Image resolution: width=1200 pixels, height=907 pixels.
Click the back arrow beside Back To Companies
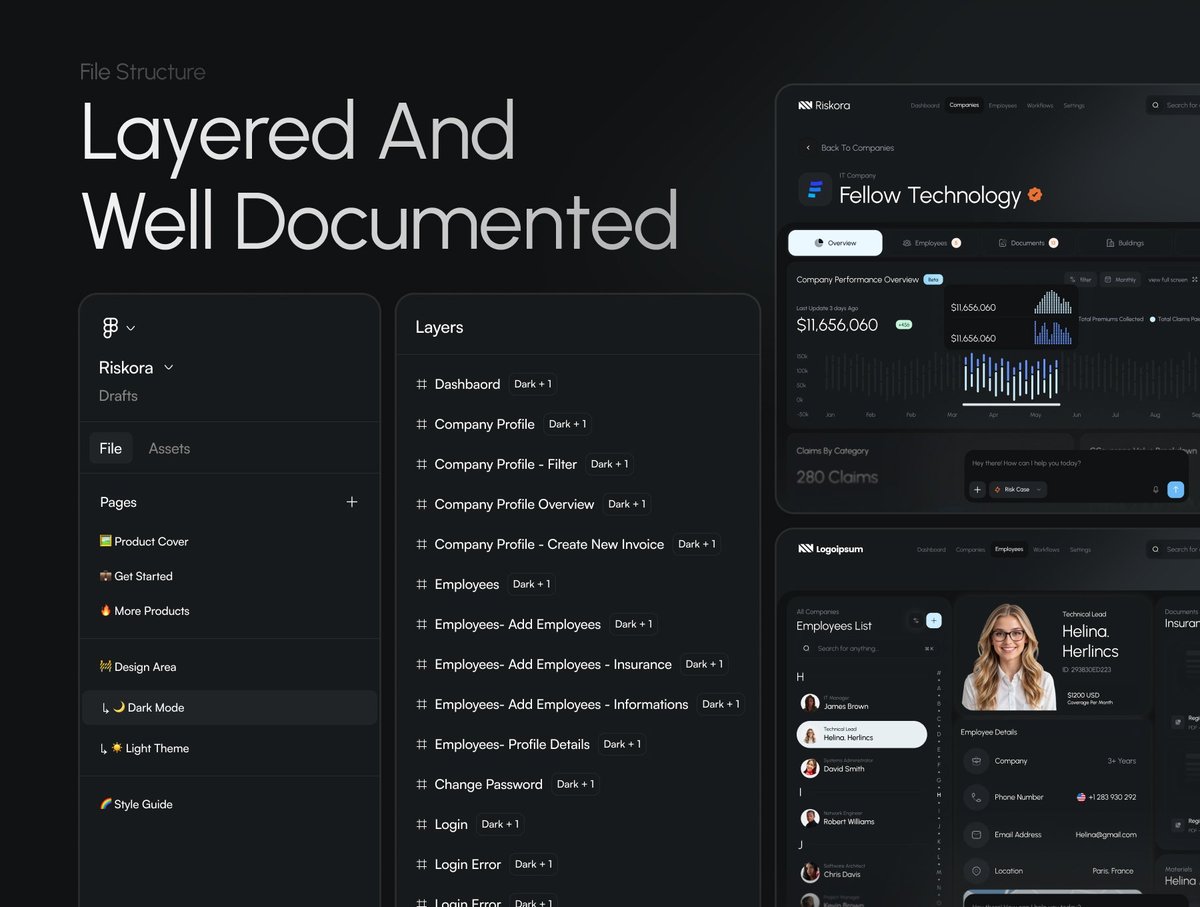click(x=808, y=148)
